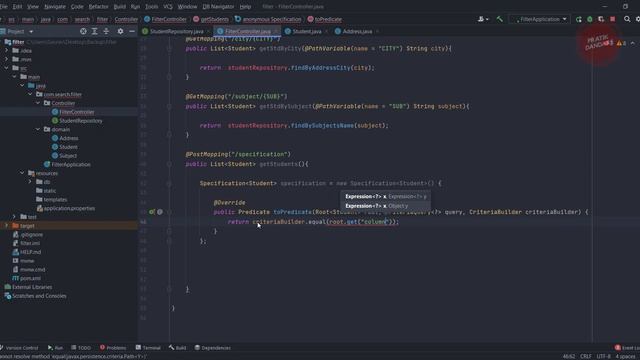Hide the Project tool window with minus icon
Viewport: 640px width, 360px height.
[x=132, y=31]
